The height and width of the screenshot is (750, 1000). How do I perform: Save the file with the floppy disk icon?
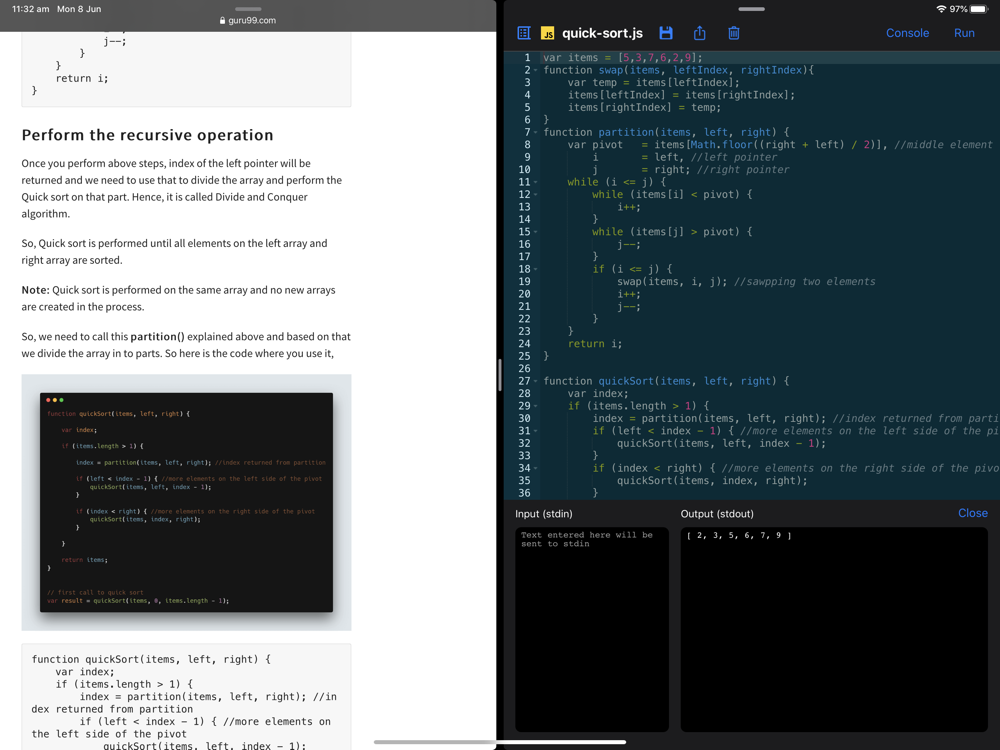666,33
